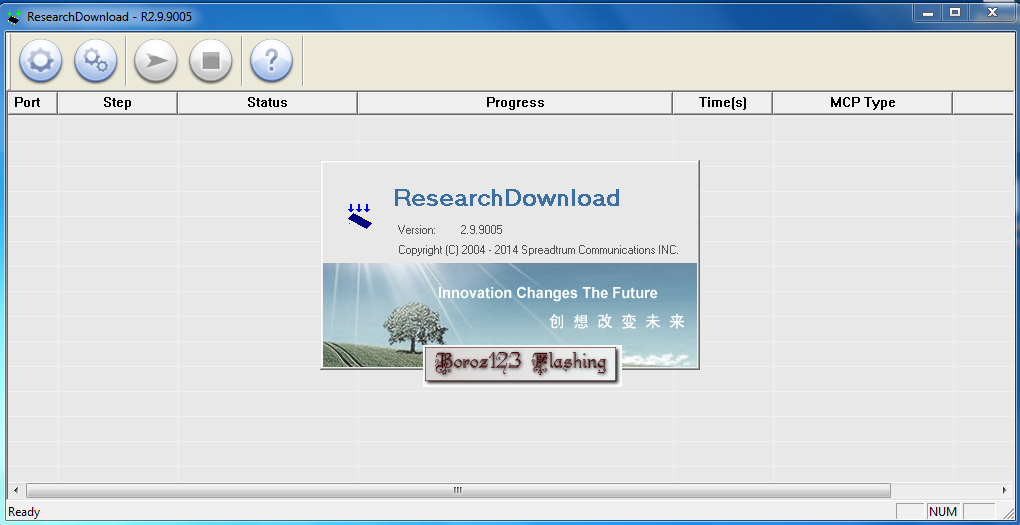The image size is (1020, 525).
Task: Click the ResearchDownload title bar app icon
Action: pos(14,16)
